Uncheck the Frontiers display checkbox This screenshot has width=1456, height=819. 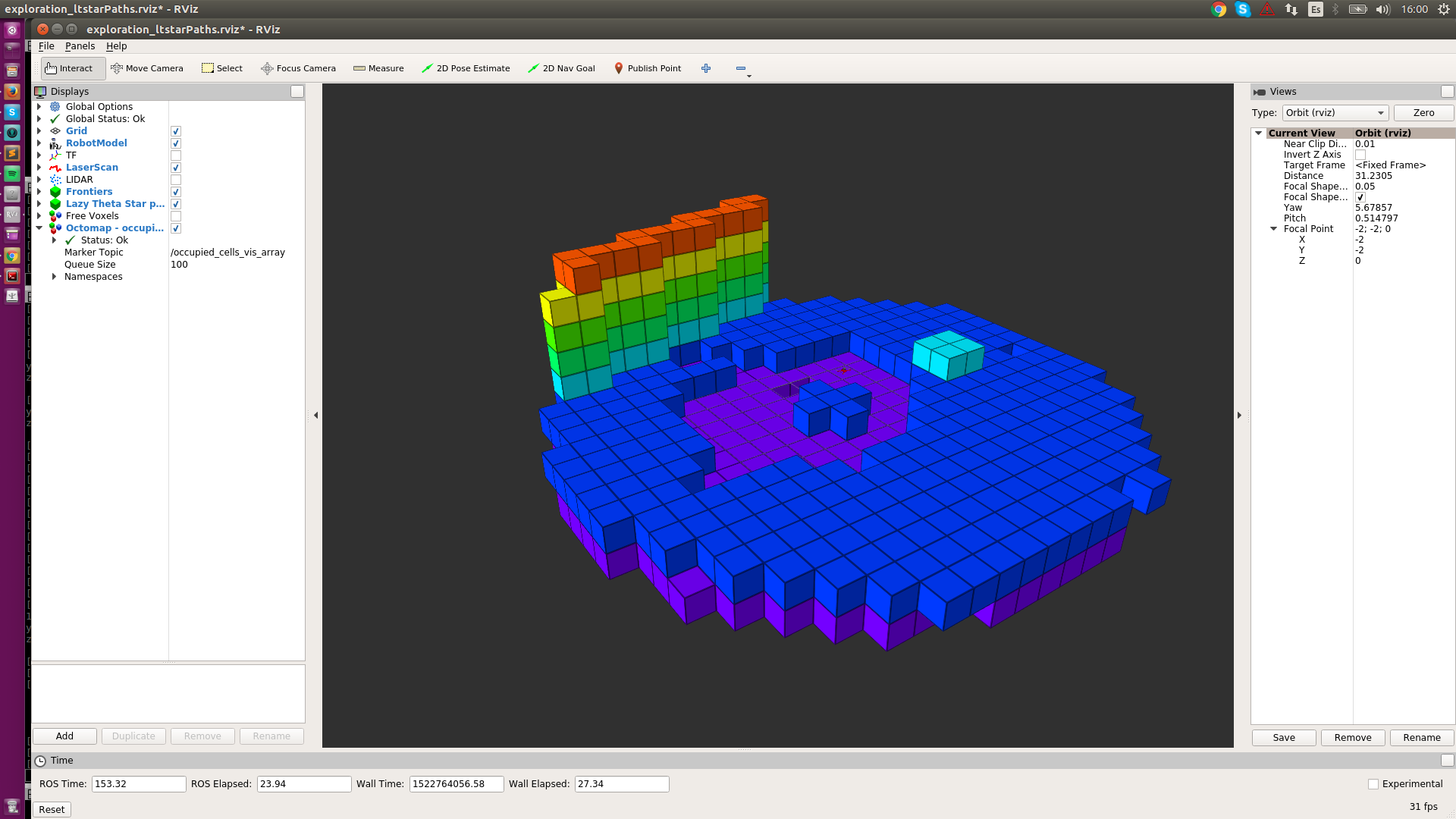pos(176,192)
